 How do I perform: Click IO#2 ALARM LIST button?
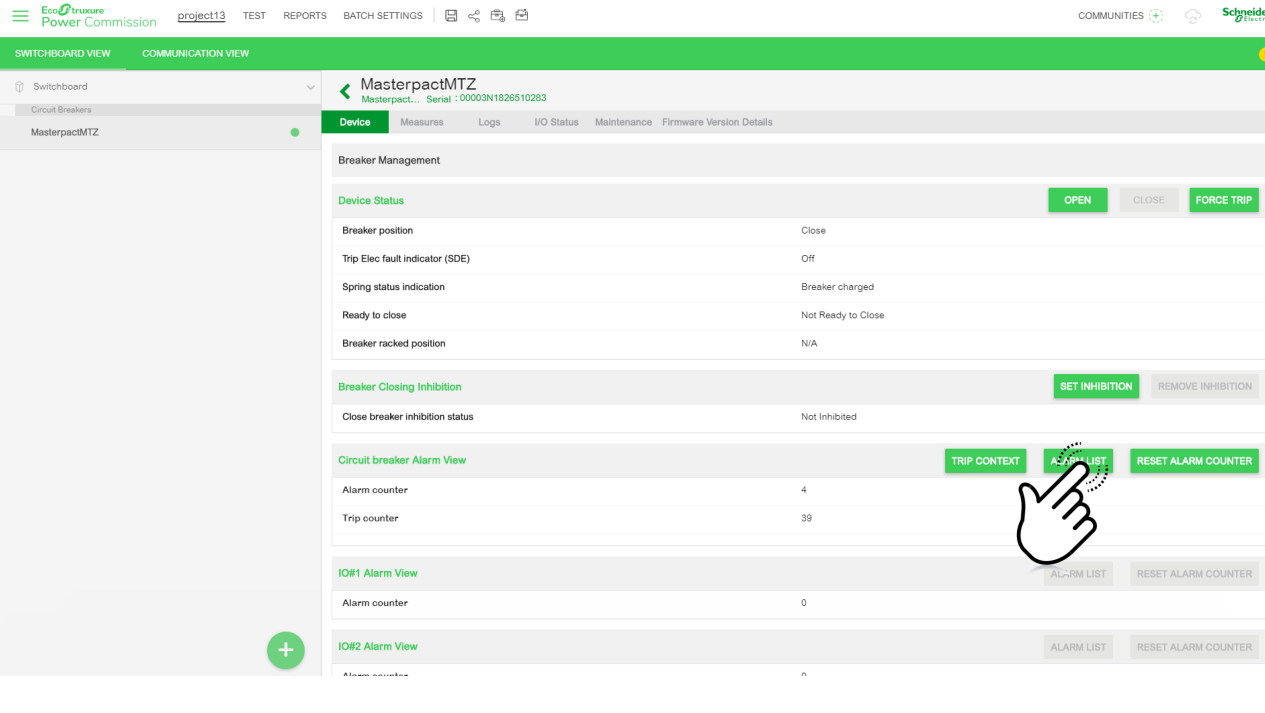pos(1078,647)
